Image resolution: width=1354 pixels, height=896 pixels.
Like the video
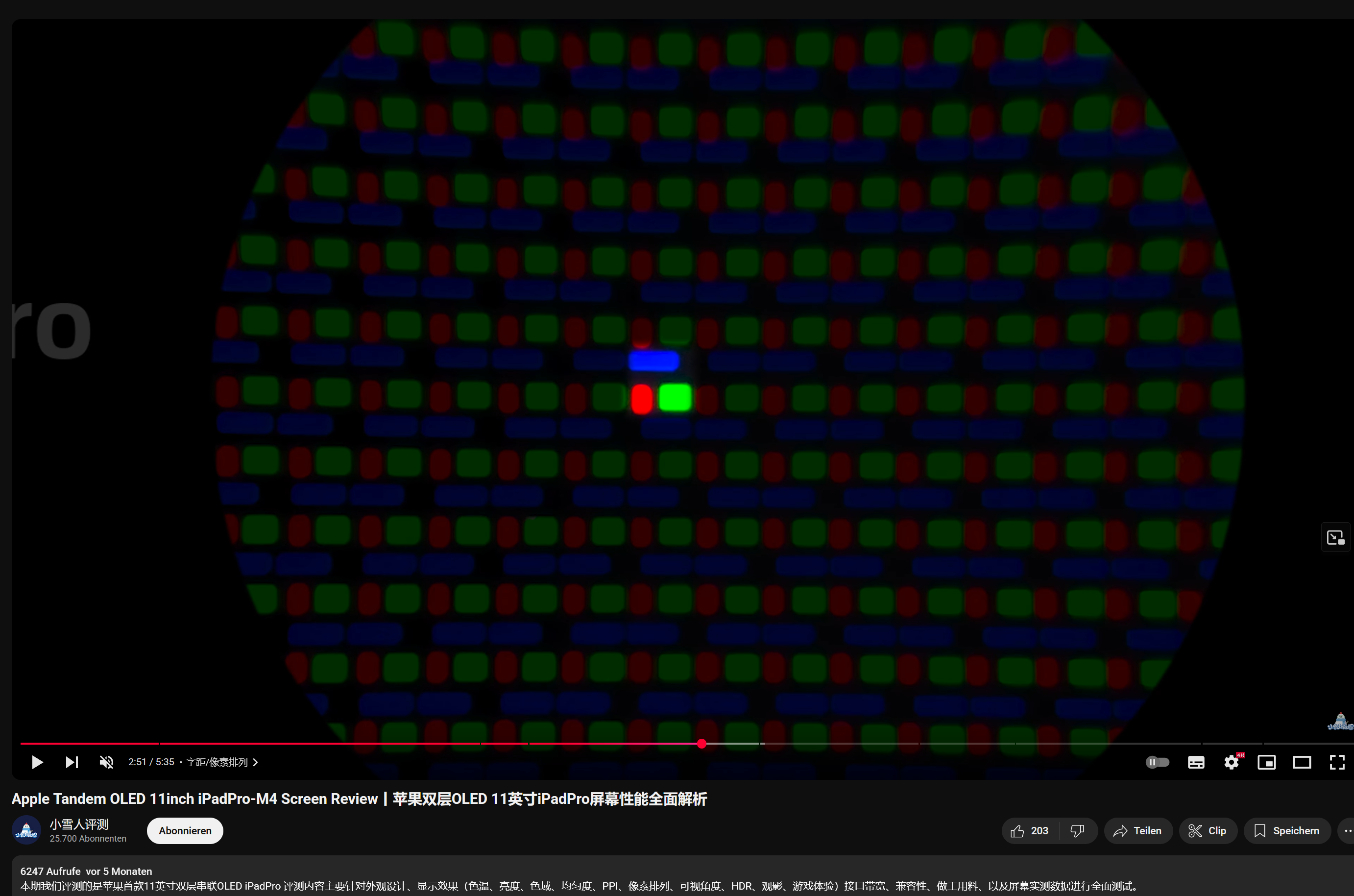pyautogui.click(x=1025, y=830)
